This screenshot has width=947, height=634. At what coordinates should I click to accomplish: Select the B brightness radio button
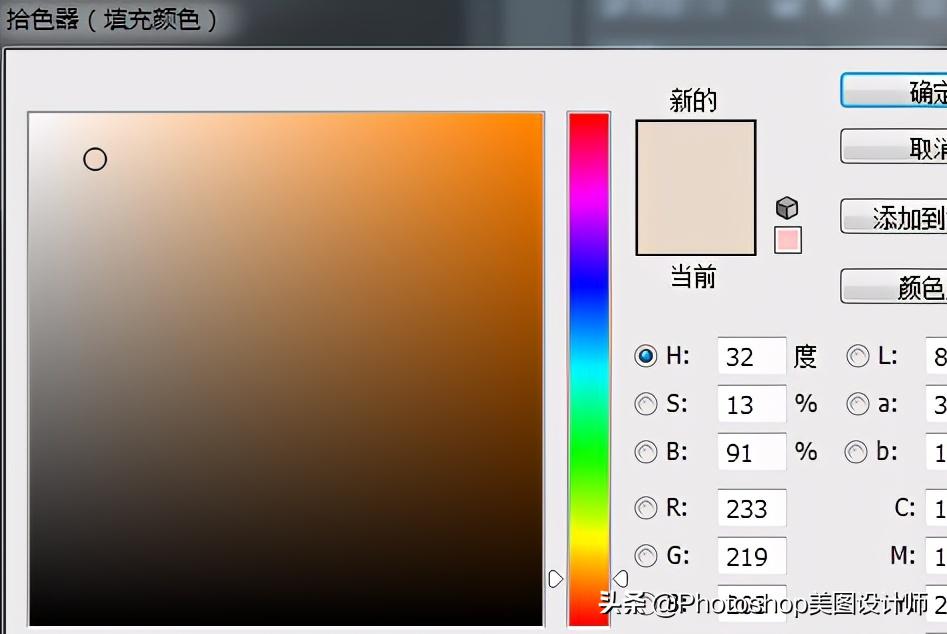[x=646, y=452]
